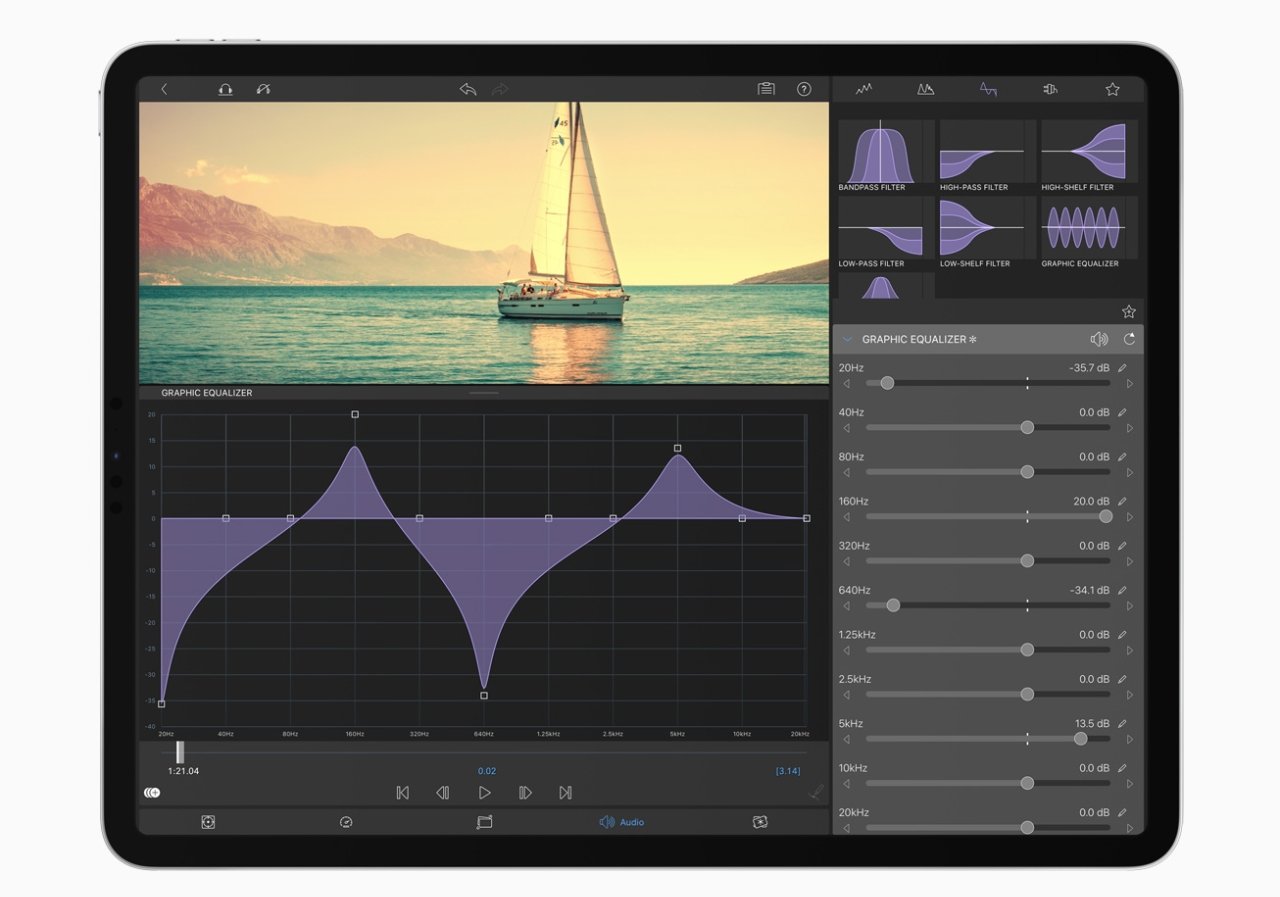The height and width of the screenshot is (897, 1280).
Task: Open the Audio editor tab
Action: 621,822
